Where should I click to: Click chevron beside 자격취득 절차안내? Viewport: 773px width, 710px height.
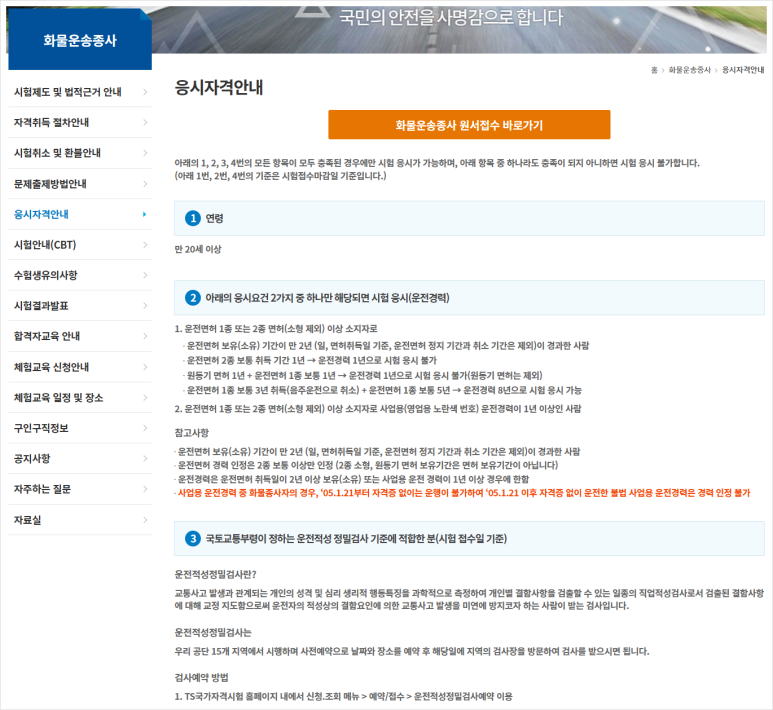click(x=145, y=122)
